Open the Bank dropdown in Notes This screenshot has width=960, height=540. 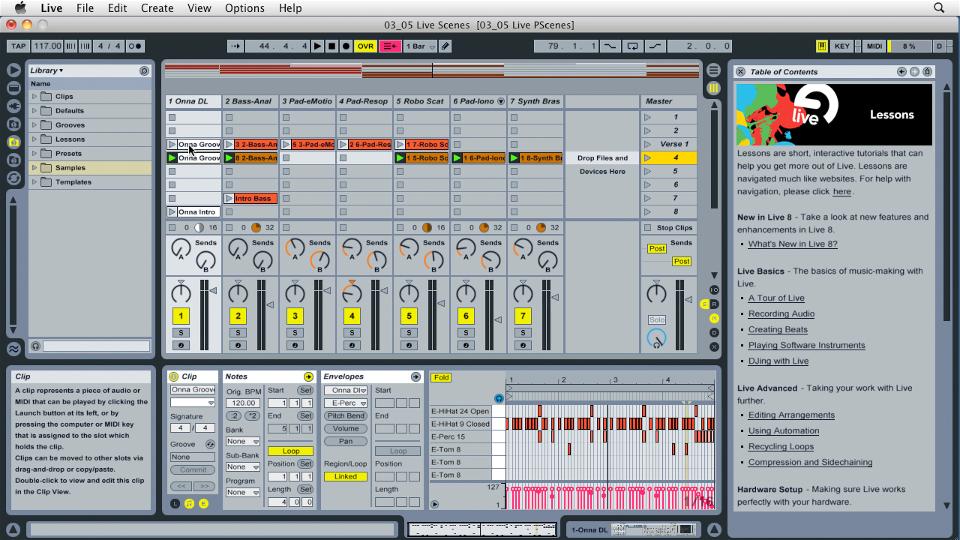point(242,441)
